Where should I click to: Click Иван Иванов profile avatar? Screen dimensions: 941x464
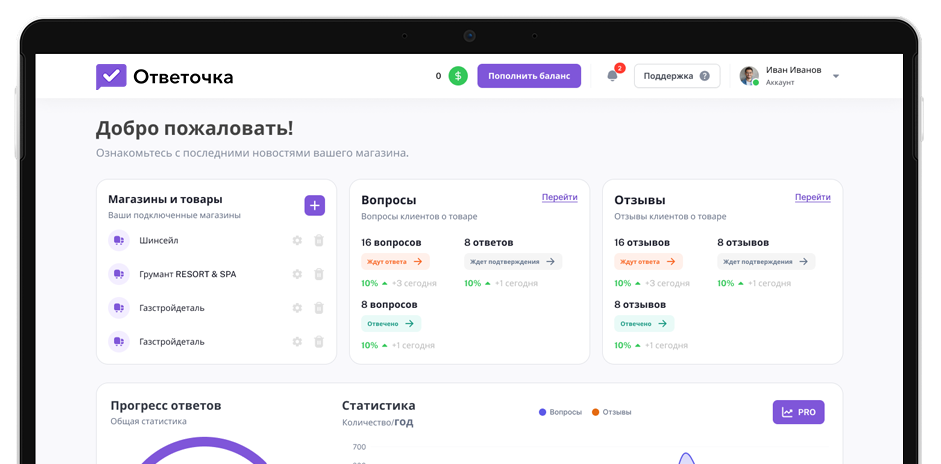[748, 76]
